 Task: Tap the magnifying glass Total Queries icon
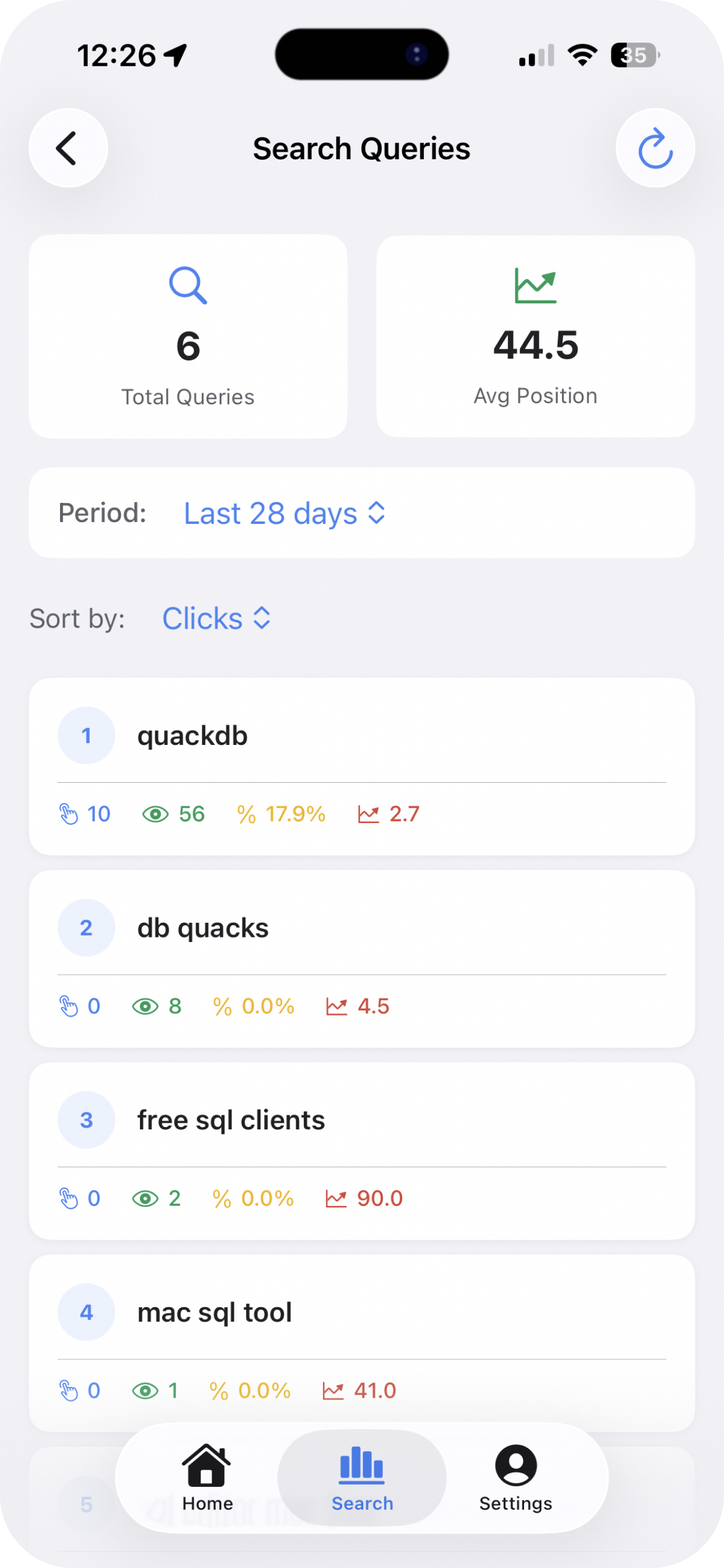(x=187, y=285)
